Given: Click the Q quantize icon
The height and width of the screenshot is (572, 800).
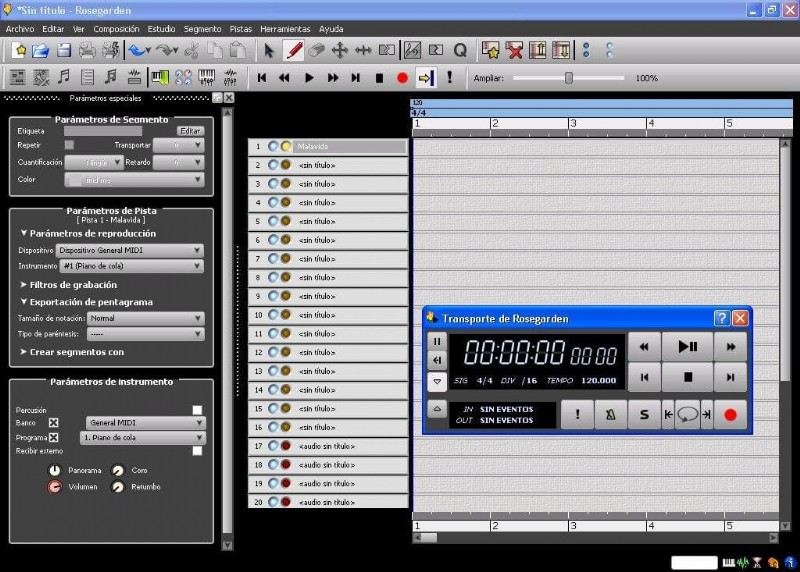Looking at the screenshot, I should pos(460,51).
